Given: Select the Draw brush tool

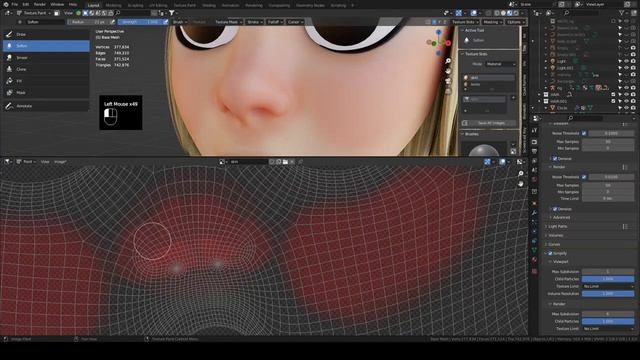Looking at the screenshot, I should [x=46, y=34].
